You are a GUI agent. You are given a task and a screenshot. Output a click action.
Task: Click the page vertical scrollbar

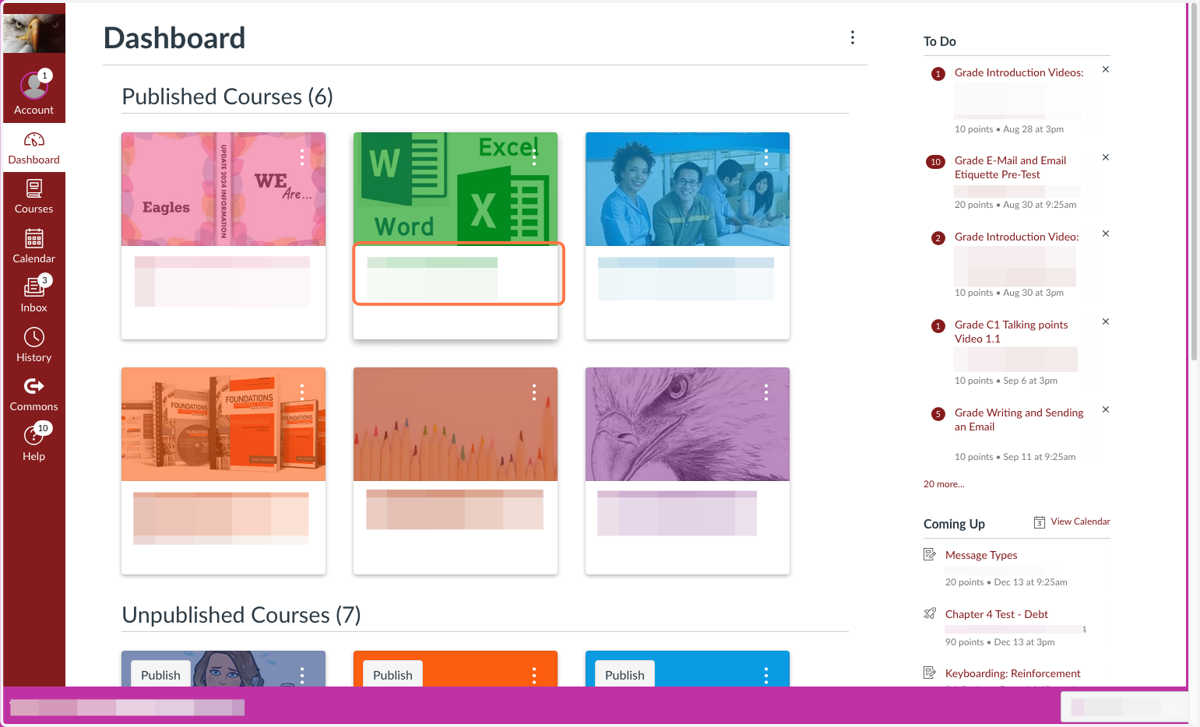pos(1192,180)
